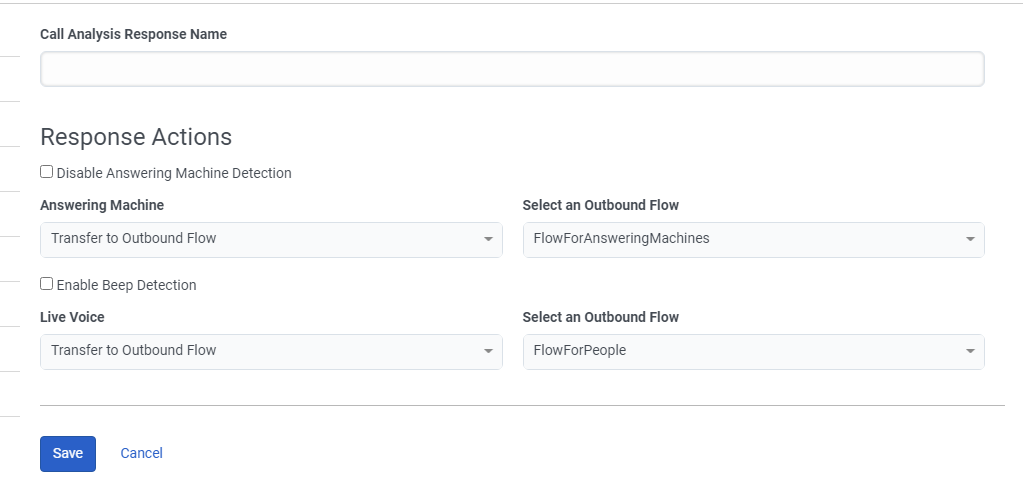
Task: Click the caret arrow beside FlowForPeople
Action: click(x=970, y=352)
